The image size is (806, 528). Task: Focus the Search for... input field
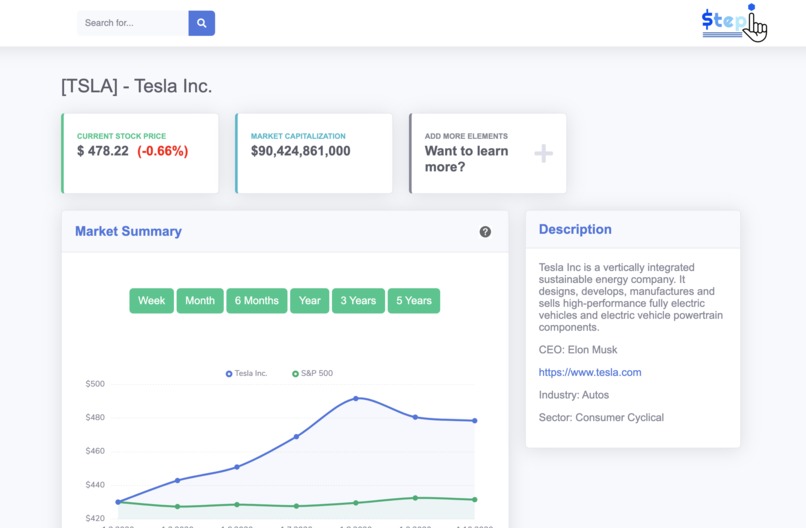pyautogui.click(x=133, y=23)
